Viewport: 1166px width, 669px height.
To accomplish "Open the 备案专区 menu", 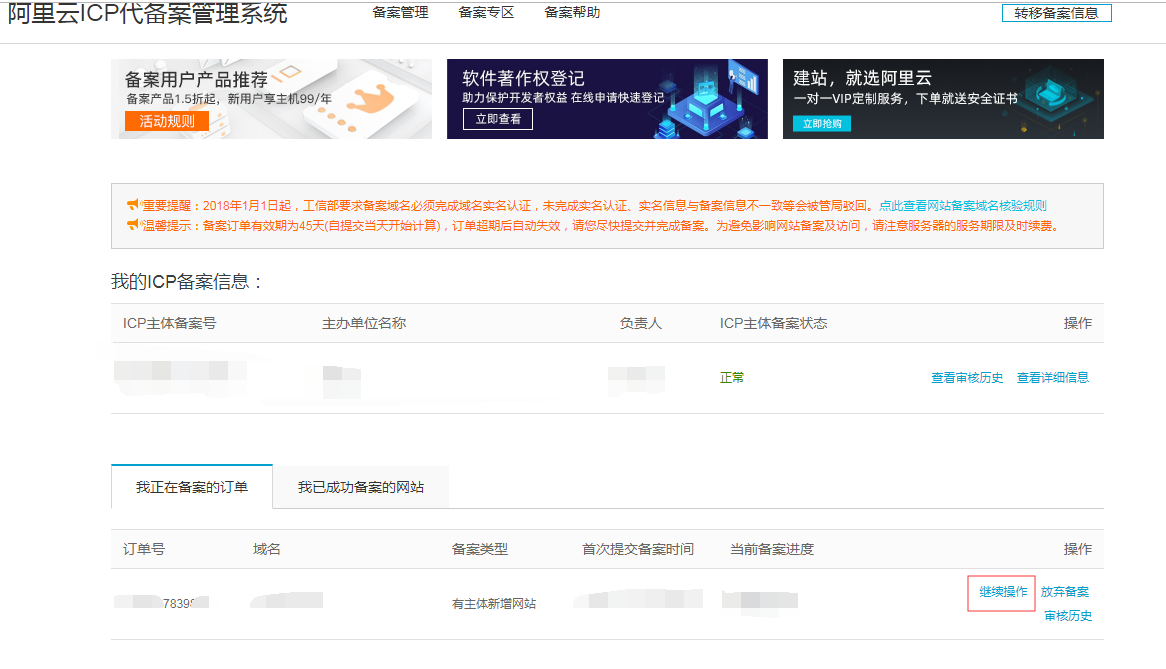I will click(486, 13).
